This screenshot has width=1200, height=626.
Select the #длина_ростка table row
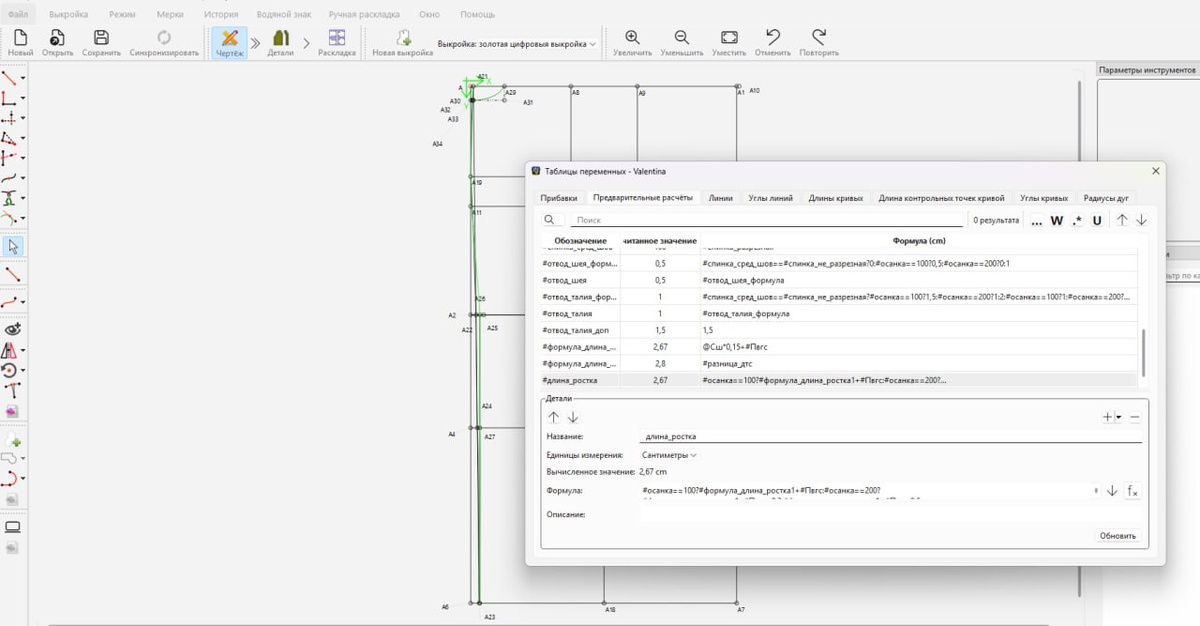[838, 380]
